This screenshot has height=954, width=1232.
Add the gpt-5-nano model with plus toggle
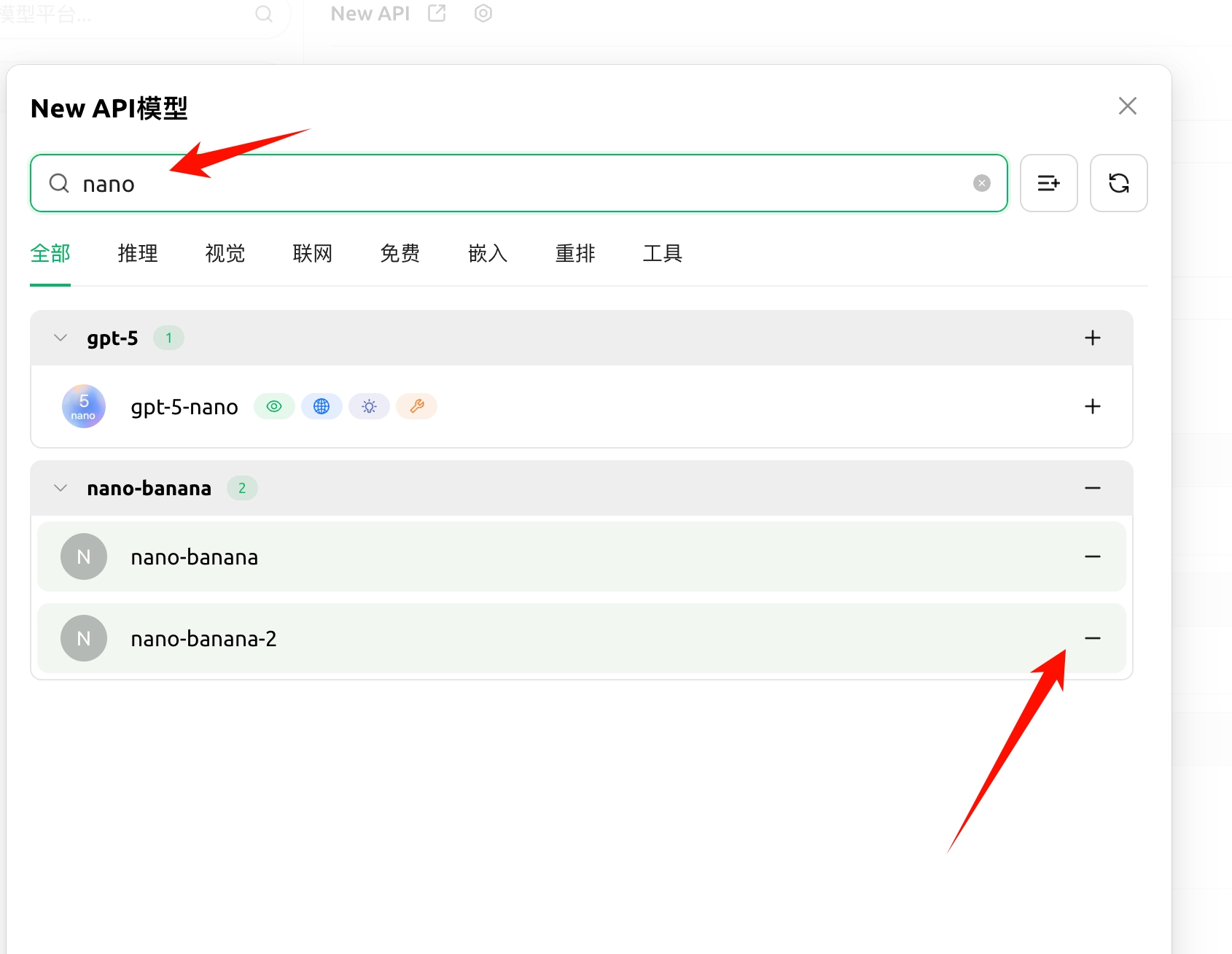coord(1093,406)
